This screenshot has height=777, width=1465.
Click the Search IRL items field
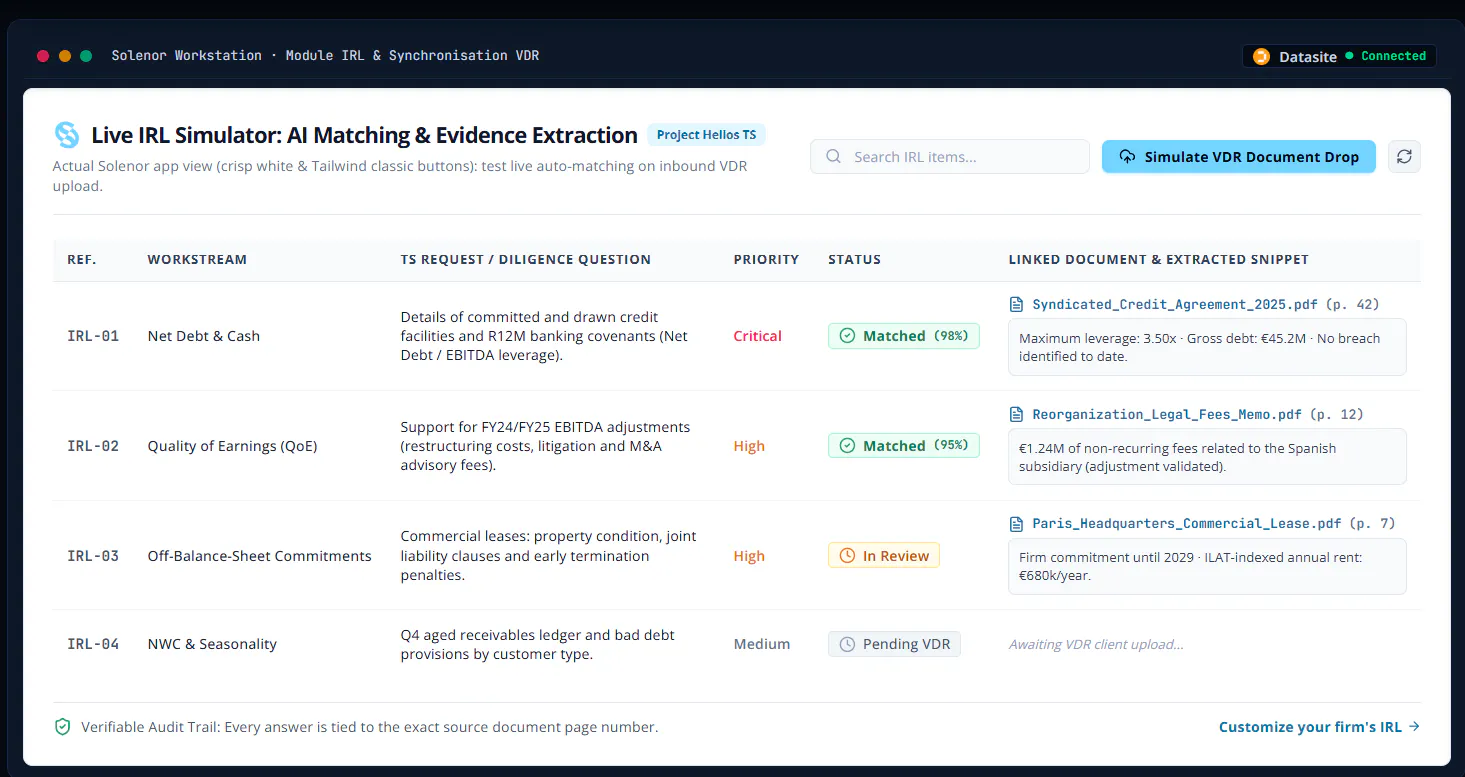pos(950,157)
